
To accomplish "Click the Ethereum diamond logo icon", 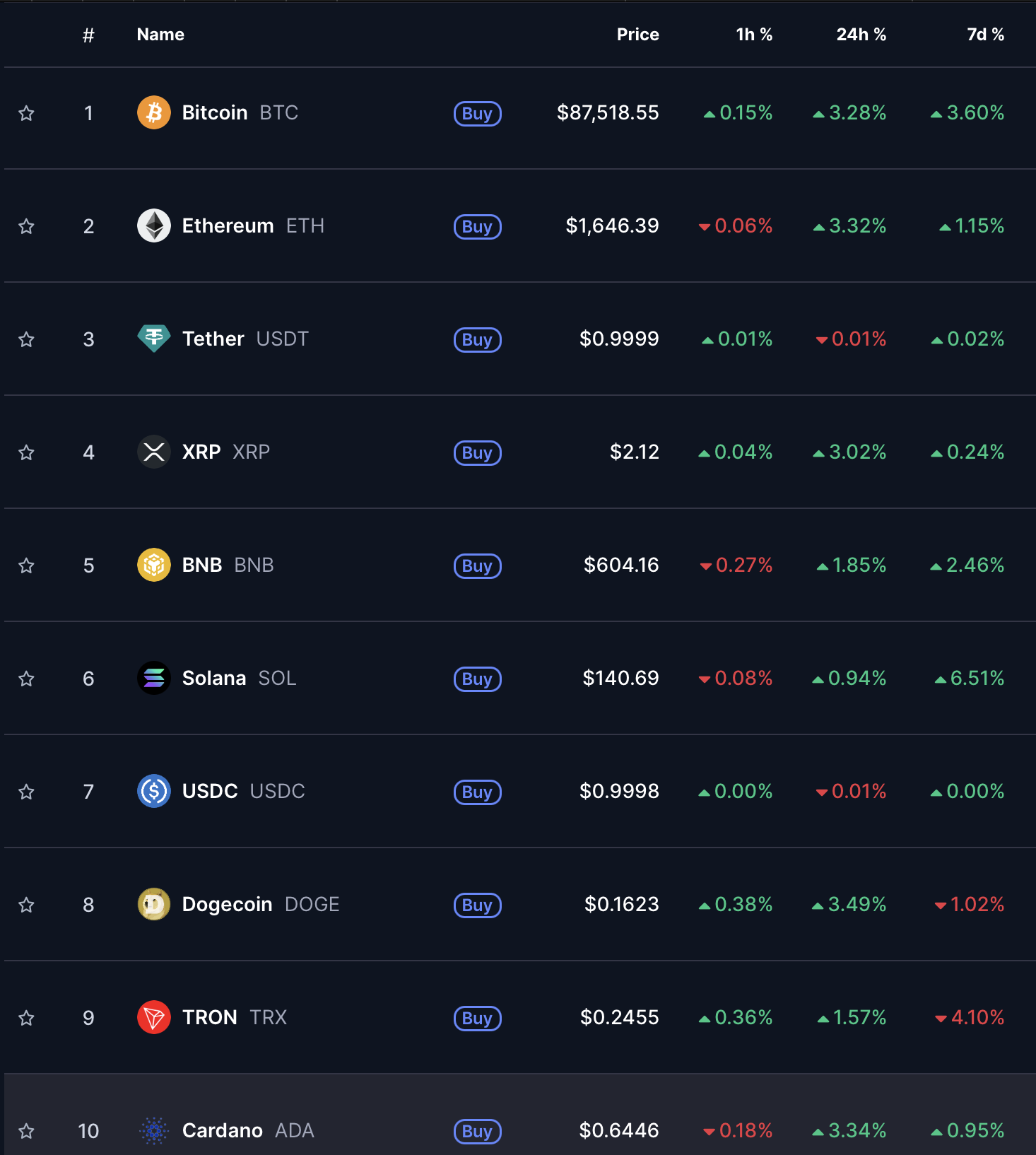I will (153, 225).
